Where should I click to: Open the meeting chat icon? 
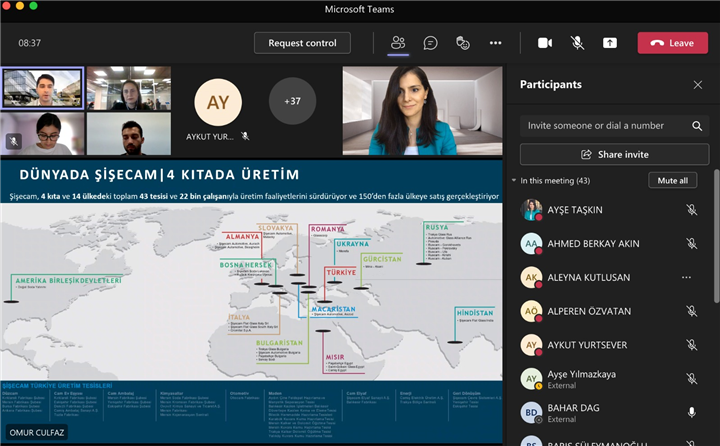[x=430, y=43]
